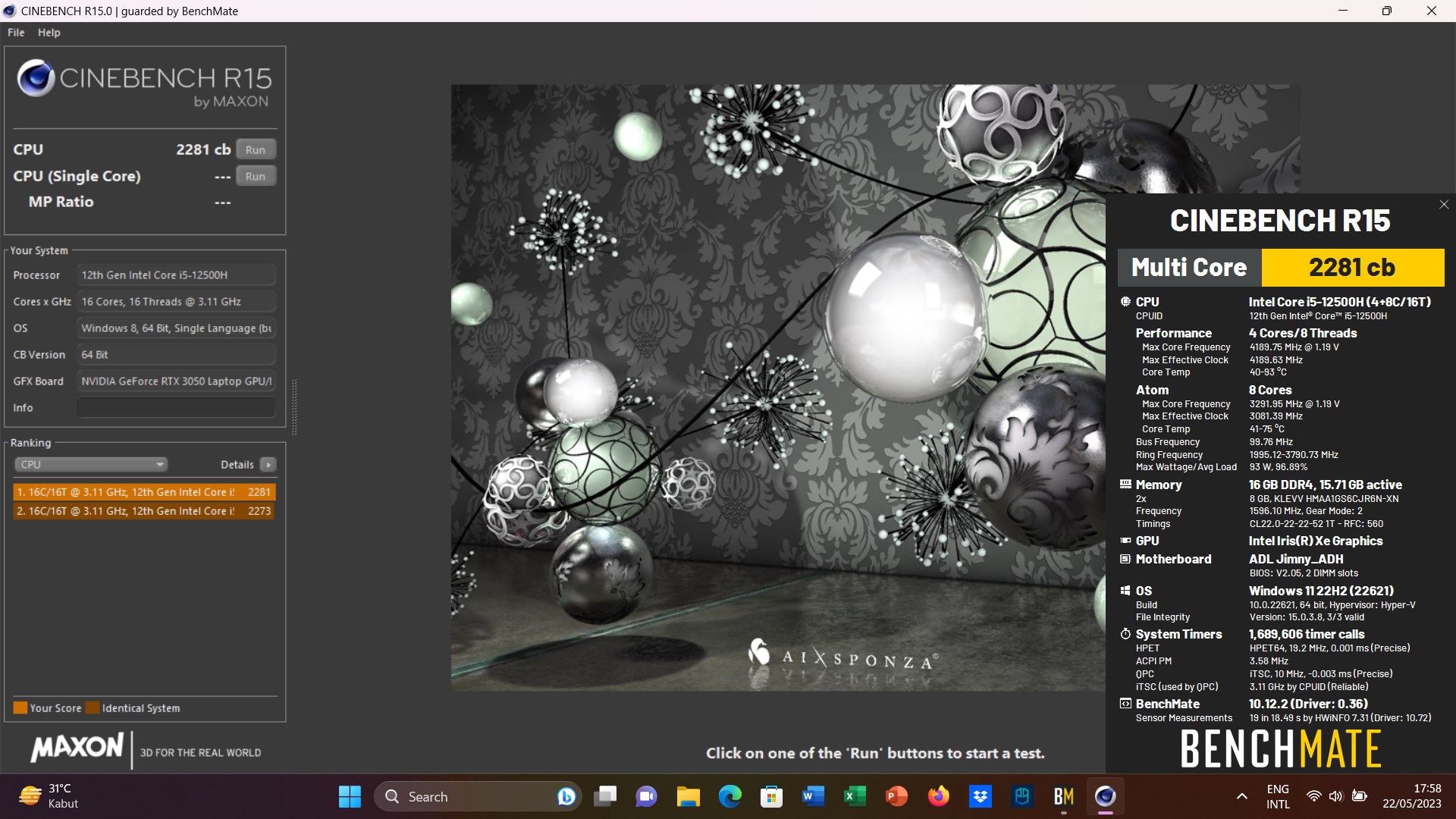Click the GFX Board field

point(176,381)
